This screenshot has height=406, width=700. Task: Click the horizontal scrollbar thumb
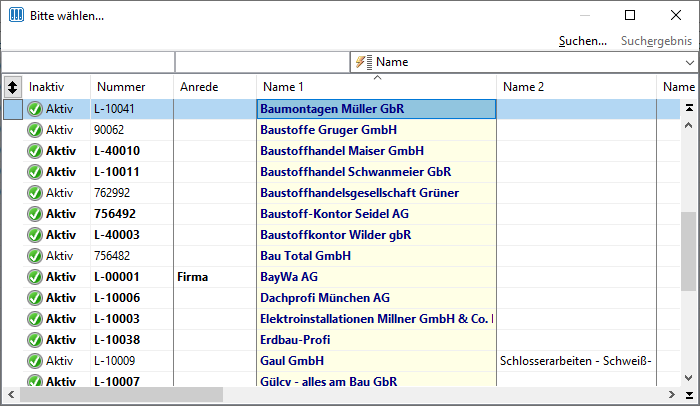point(121,394)
